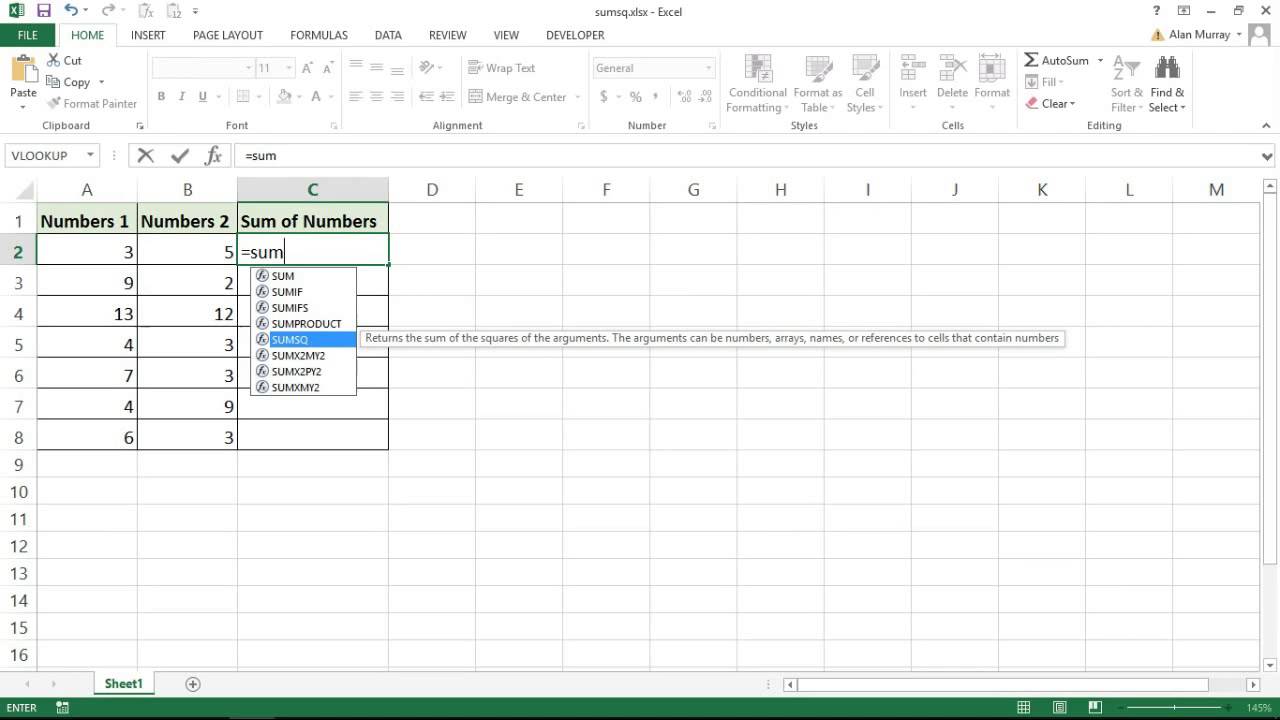Select SUMSQ from the autocomplete list
Viewport: 1280px width, 720px height.
click(289, 339)
